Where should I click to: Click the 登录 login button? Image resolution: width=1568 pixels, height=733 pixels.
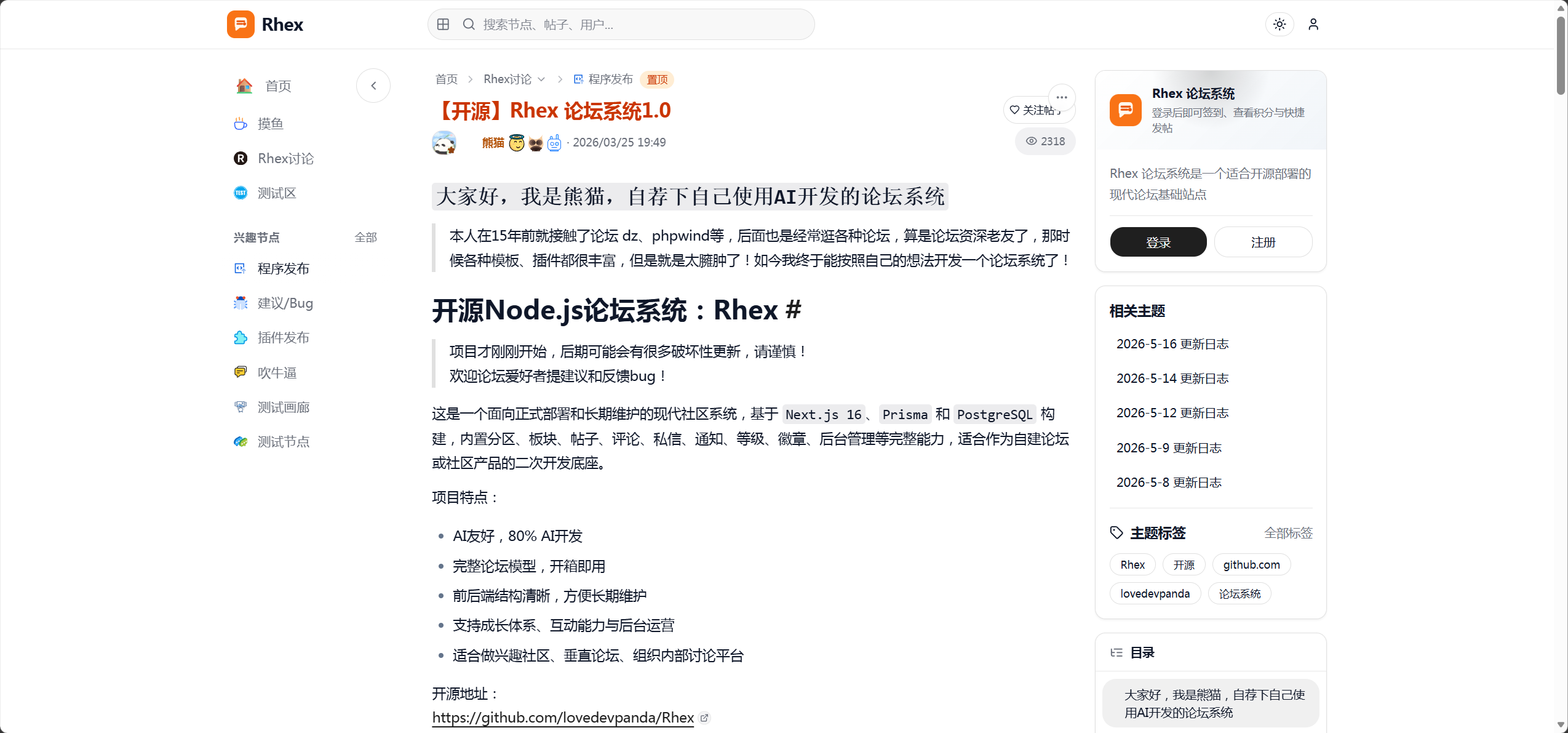click(x=1158, y=242)
